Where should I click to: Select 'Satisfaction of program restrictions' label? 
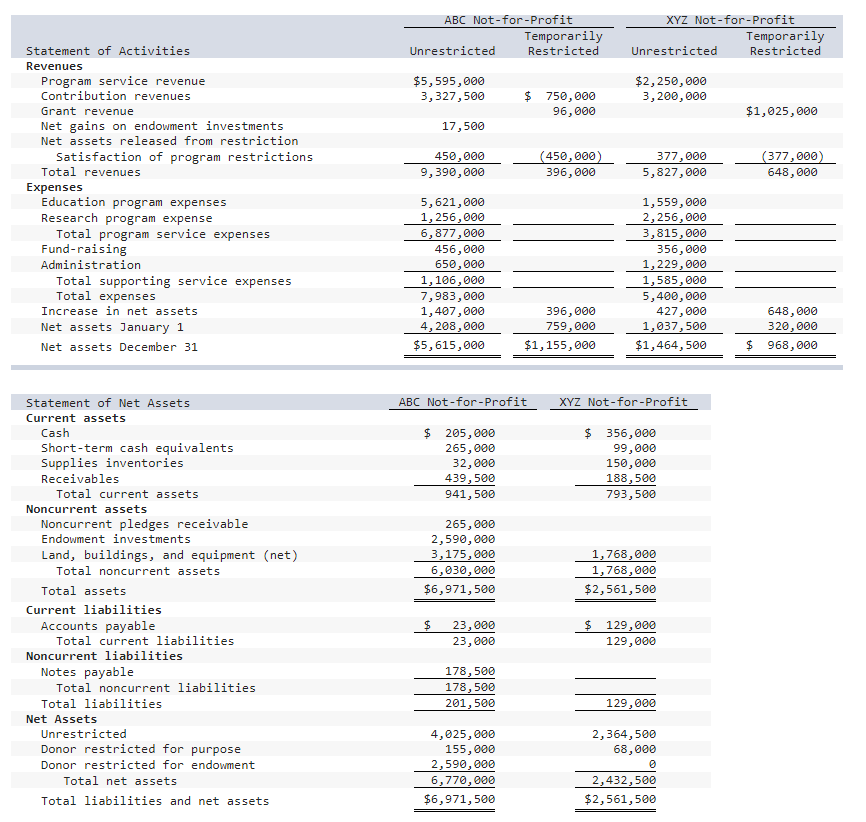click(184, 157)
